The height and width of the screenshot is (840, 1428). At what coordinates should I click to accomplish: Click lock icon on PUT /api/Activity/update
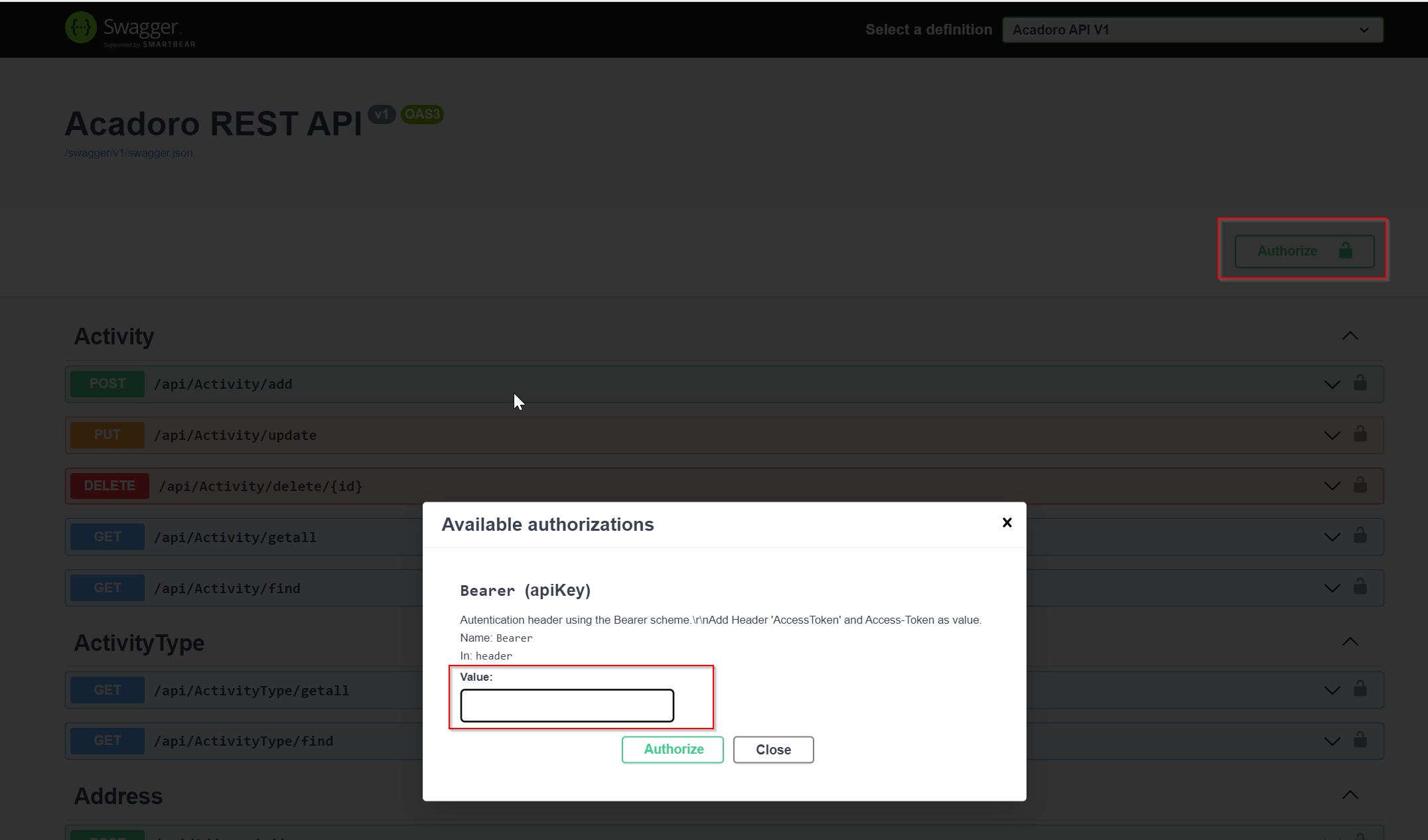coord(1360,434)
